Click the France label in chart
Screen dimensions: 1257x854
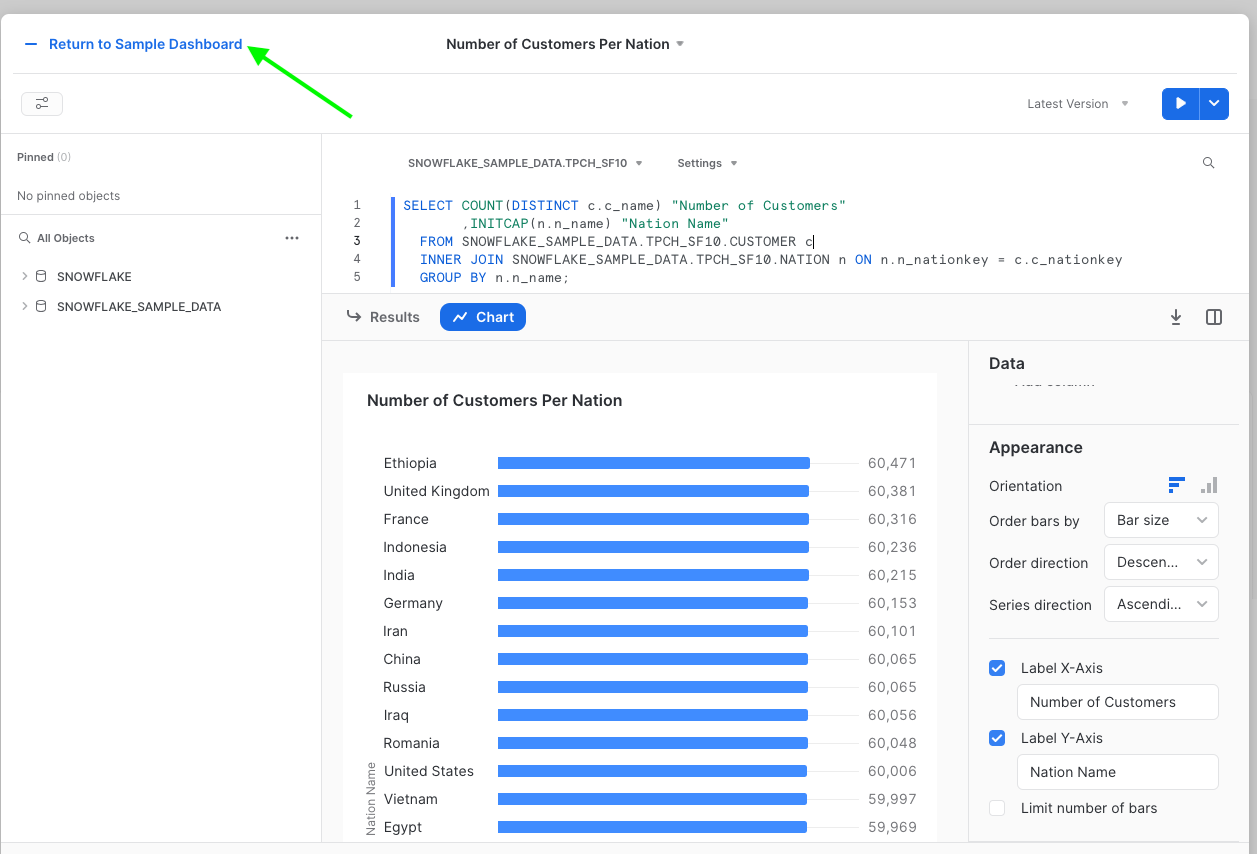[x=406, y=519]
